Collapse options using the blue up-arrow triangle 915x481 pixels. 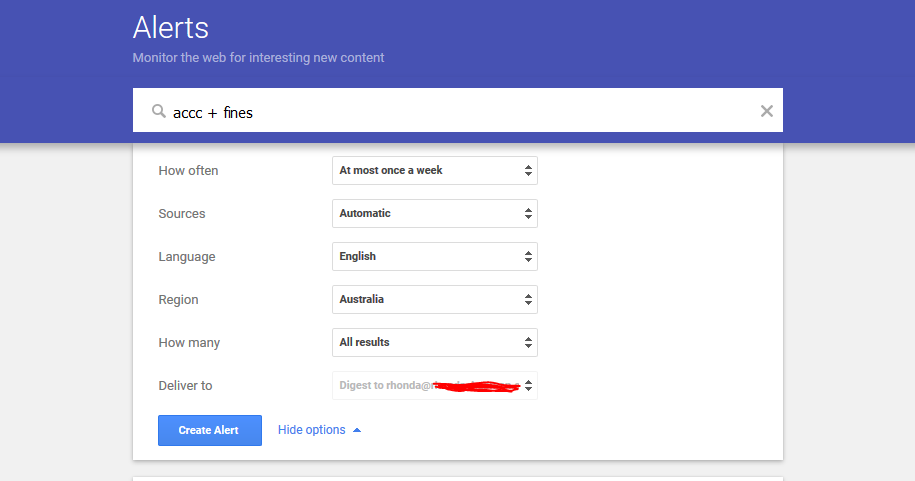[357, 430]
